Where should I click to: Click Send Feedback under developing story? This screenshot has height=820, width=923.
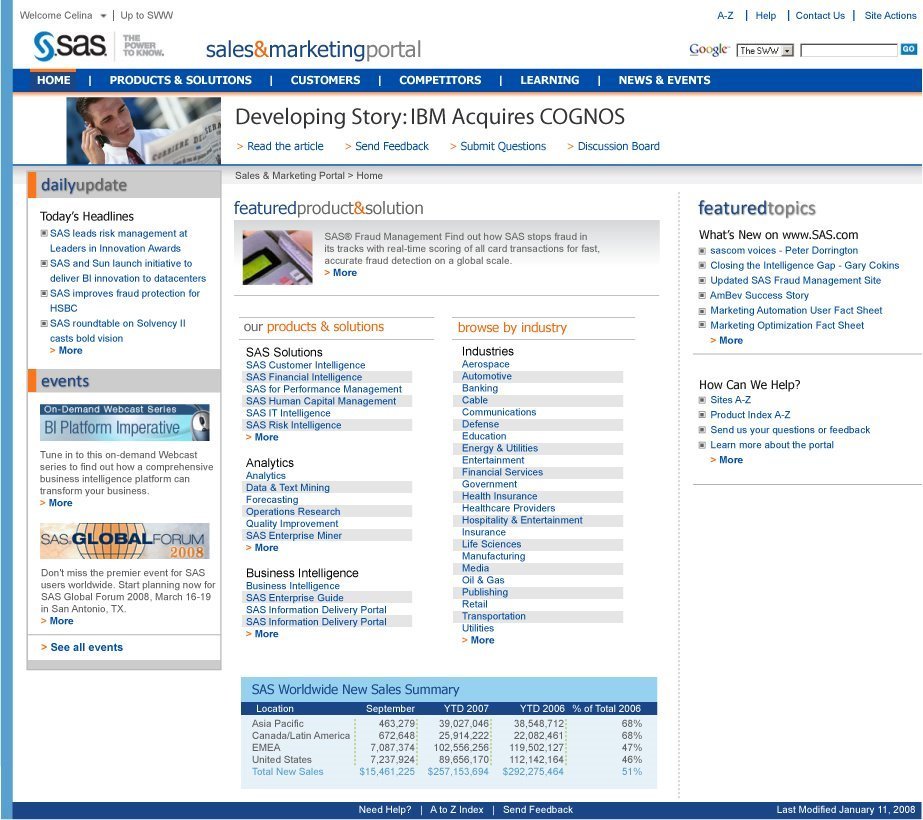(x=391, y=146)
